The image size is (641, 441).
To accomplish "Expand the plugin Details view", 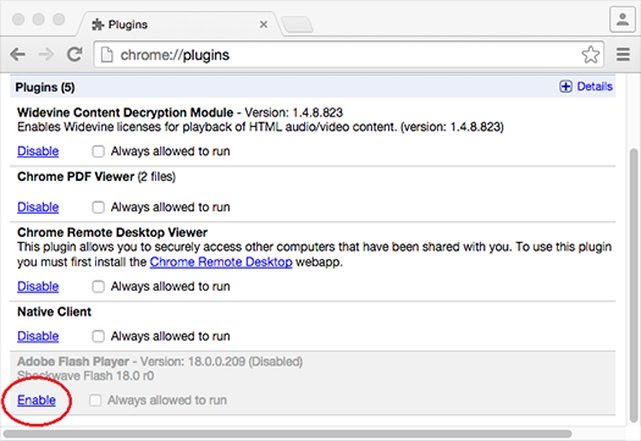I will point(585,87).
